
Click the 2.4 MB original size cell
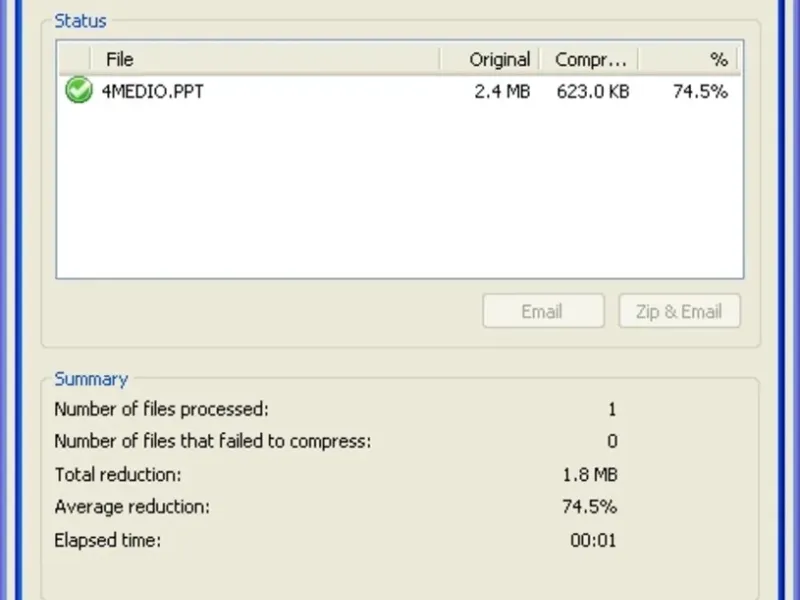tap(503, 92)
